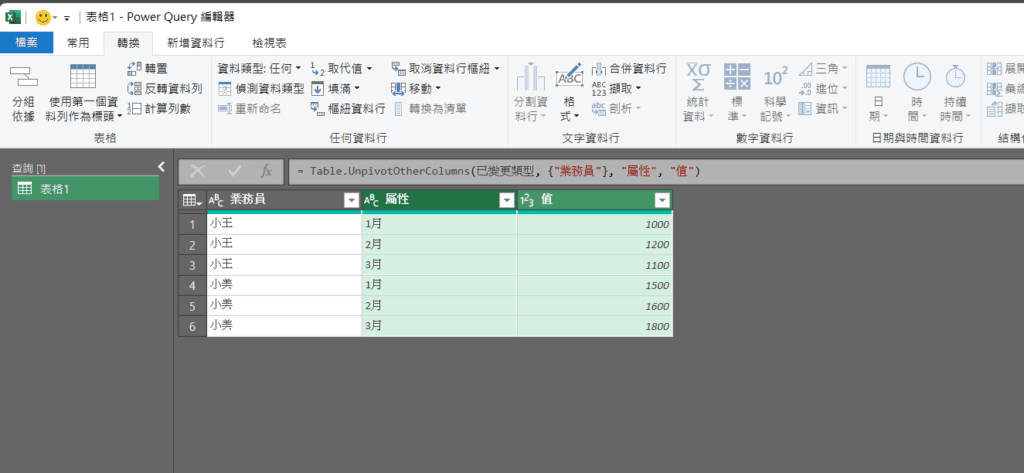Collapse the 查詢 queries pane with arrow

click(x=161, y=167)
